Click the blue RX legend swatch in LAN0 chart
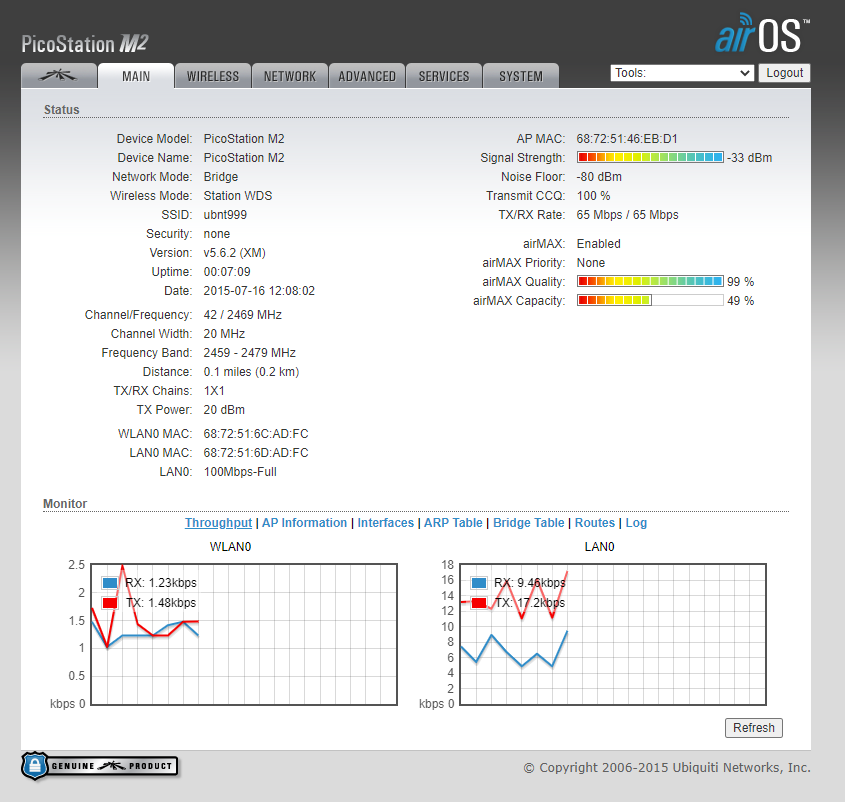The width and height of the screenshot is (845, 802). (x=479, y=583)
